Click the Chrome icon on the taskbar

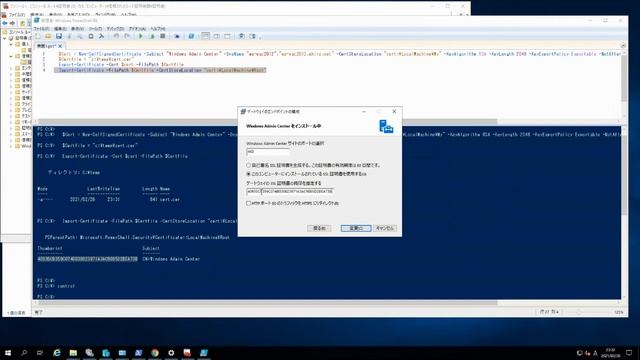[155, 353]
